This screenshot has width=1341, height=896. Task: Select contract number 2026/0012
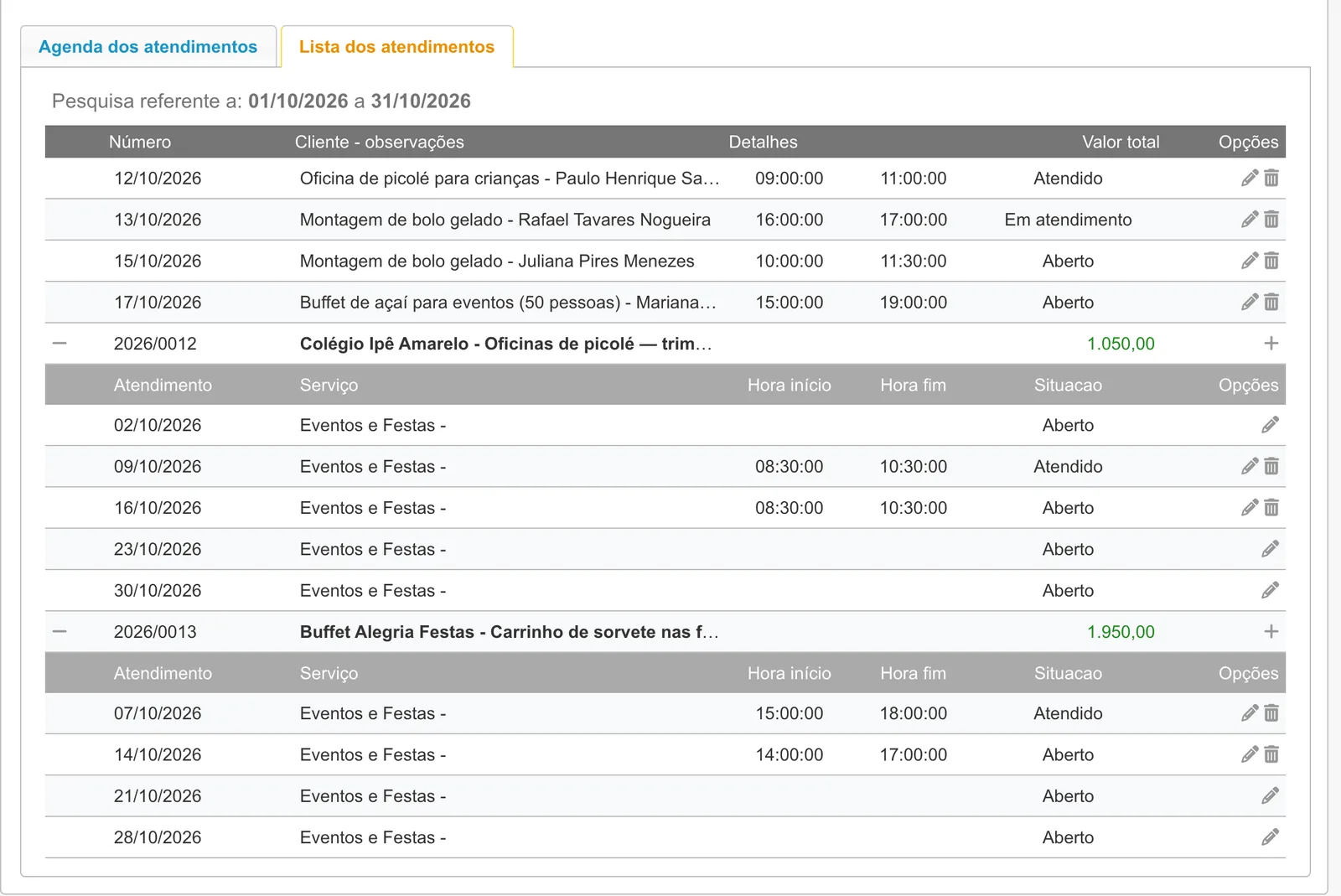[155, 344]
